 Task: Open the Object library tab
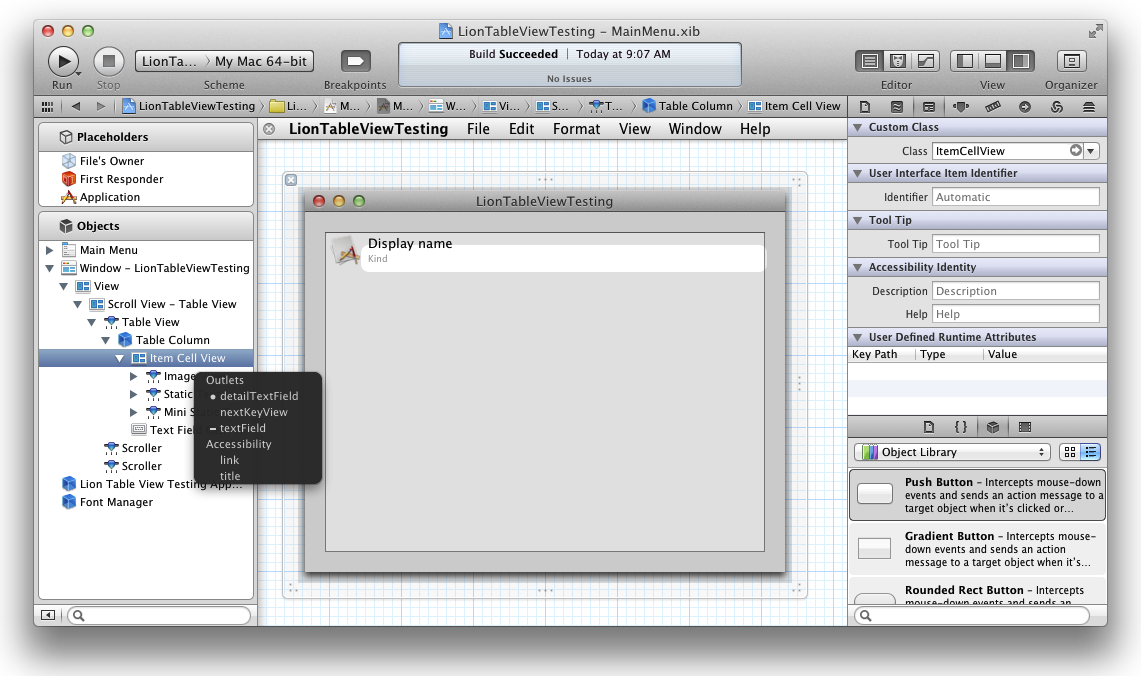click(x=993, y=427)
